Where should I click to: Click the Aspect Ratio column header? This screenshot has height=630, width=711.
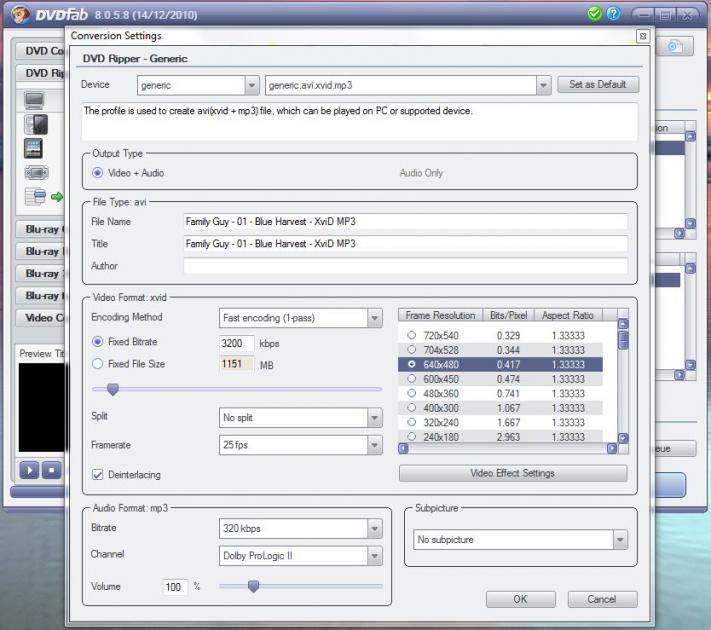pyautogui.click(x=568, y=315)
